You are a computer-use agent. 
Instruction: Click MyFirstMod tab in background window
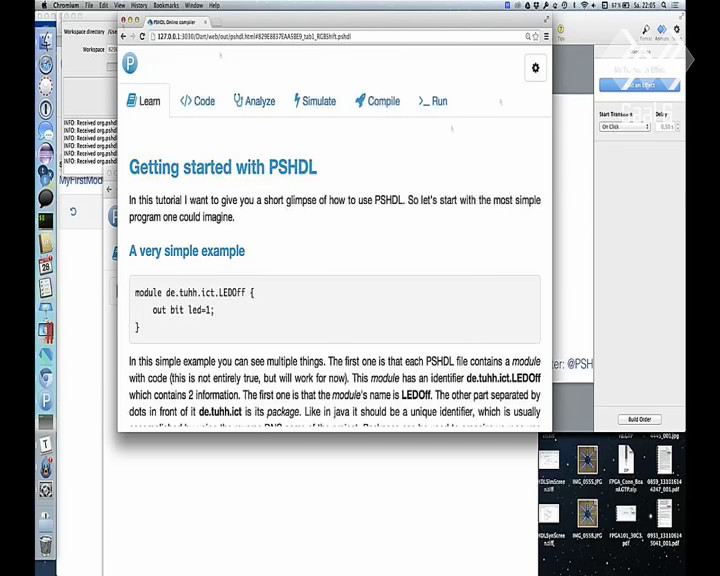tap(81, 180)
